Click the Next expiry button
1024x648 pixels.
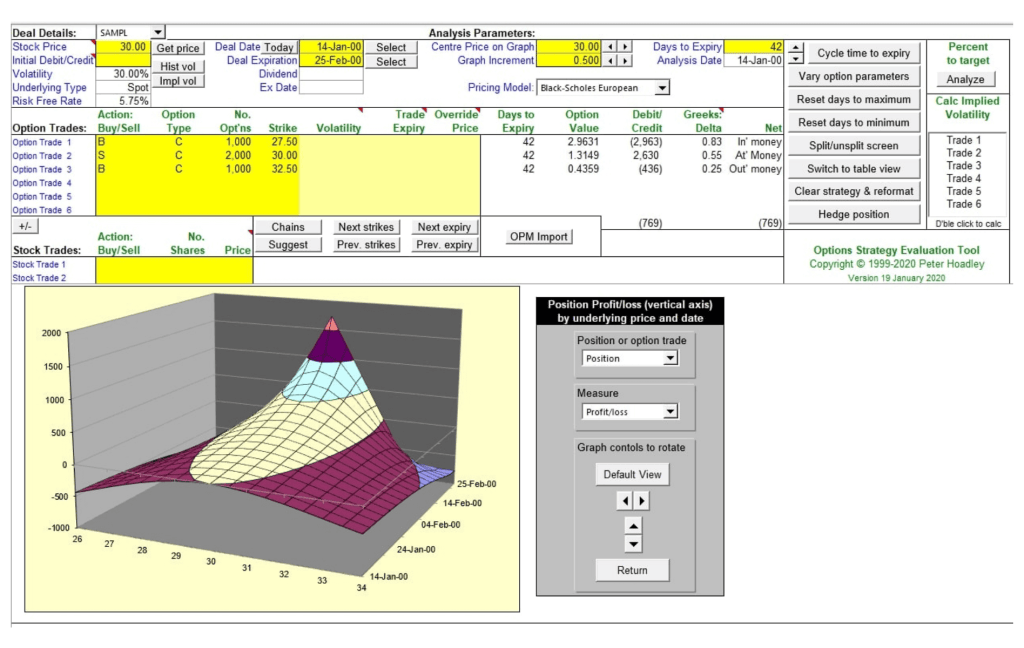(x=444, y=227)
